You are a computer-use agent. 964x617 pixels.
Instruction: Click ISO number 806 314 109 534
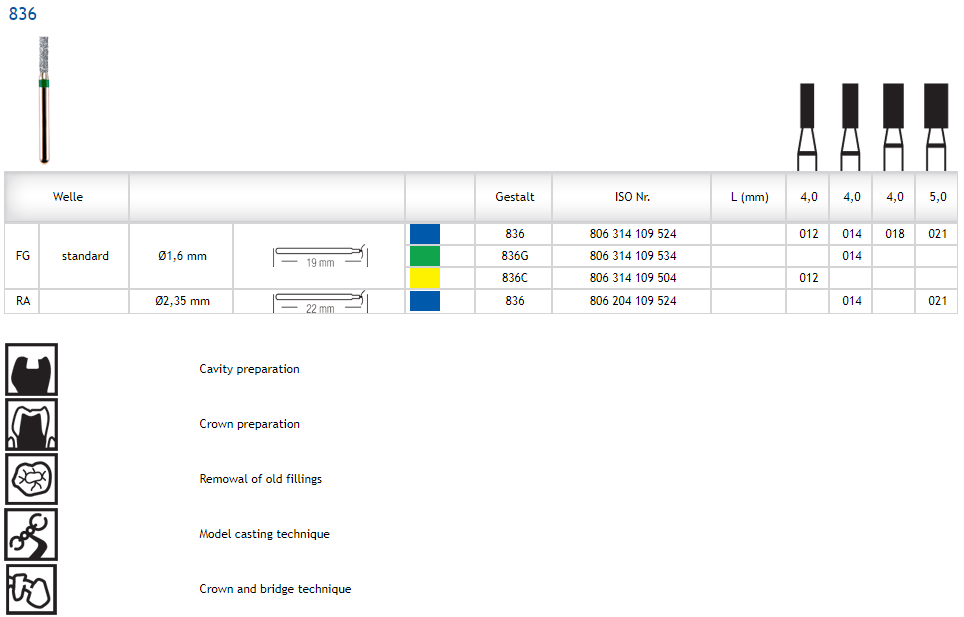(633, 256)
